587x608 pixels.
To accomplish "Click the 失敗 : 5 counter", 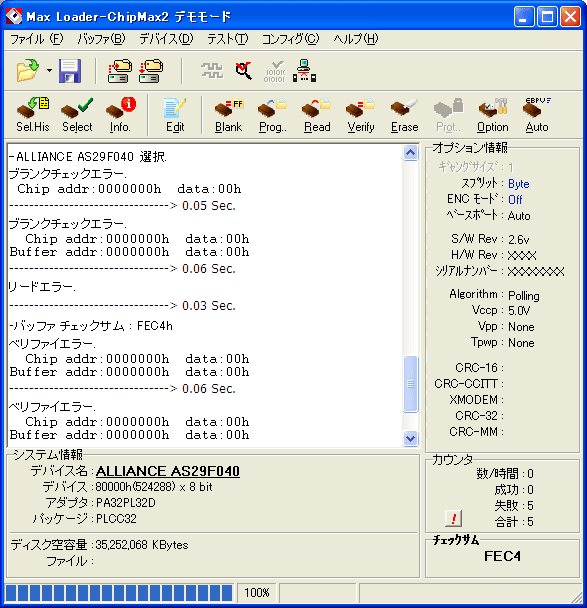I will (514, 506).
